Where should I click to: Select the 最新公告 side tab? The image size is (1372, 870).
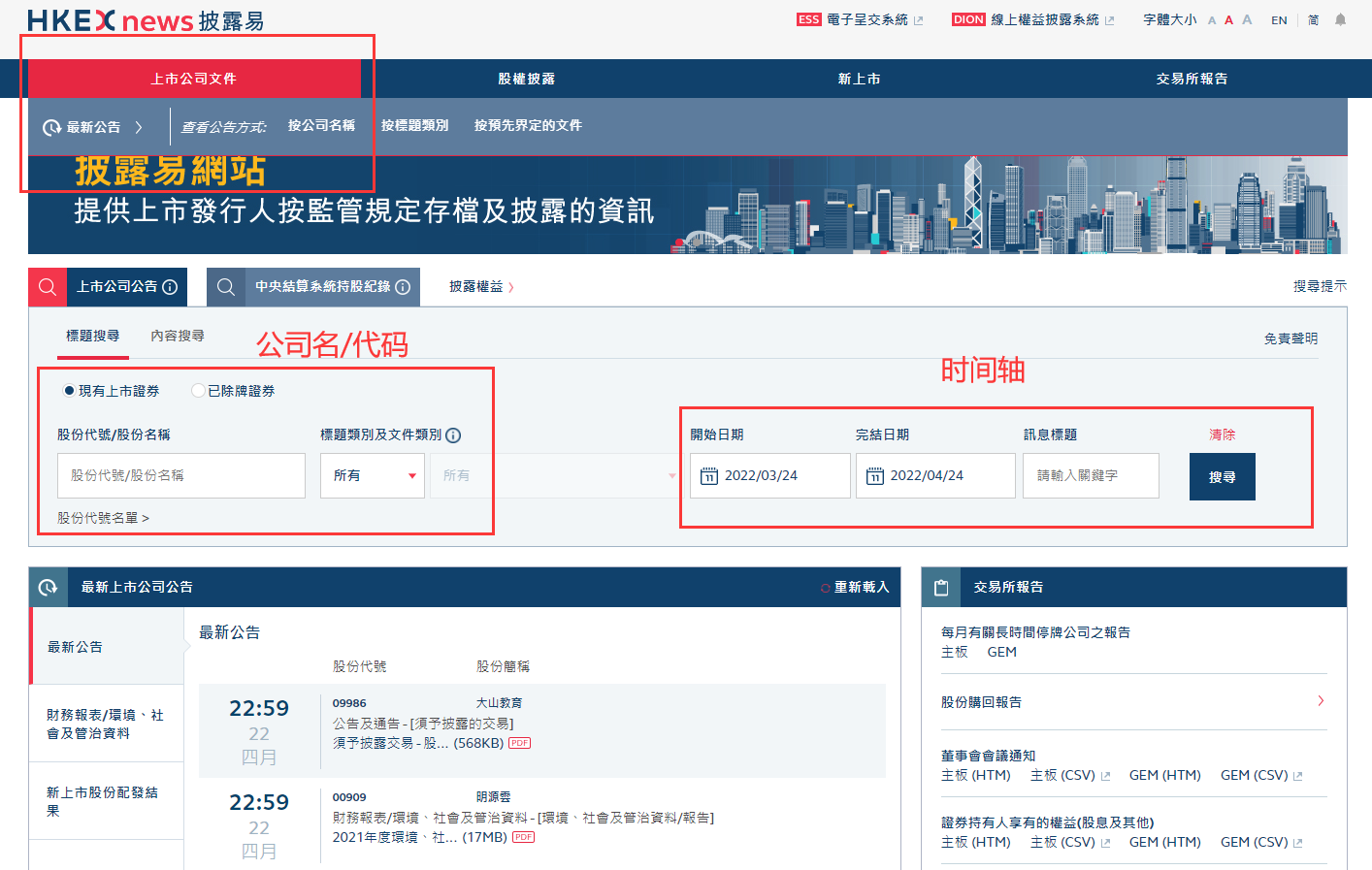click(107, 646)
